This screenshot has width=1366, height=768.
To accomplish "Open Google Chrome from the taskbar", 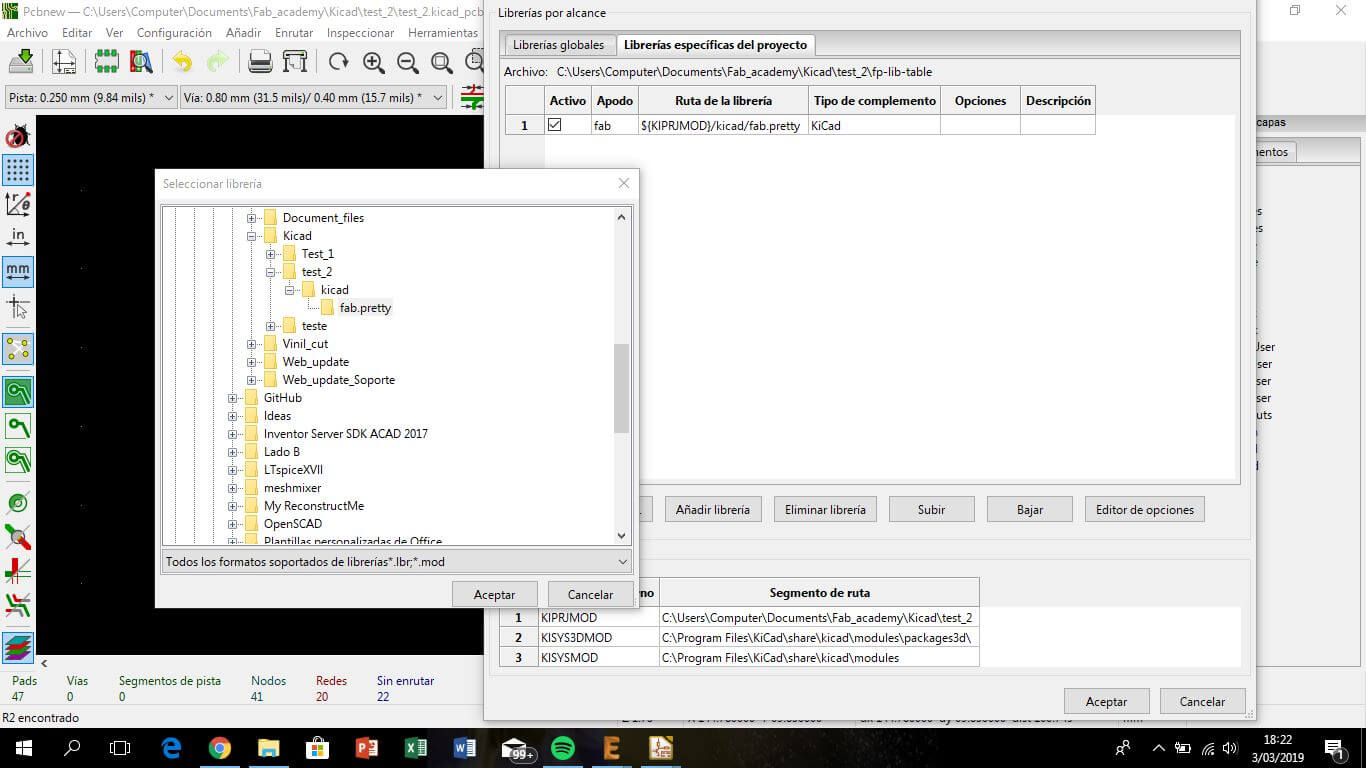I will pyautogui.click(x=220, y=748).
